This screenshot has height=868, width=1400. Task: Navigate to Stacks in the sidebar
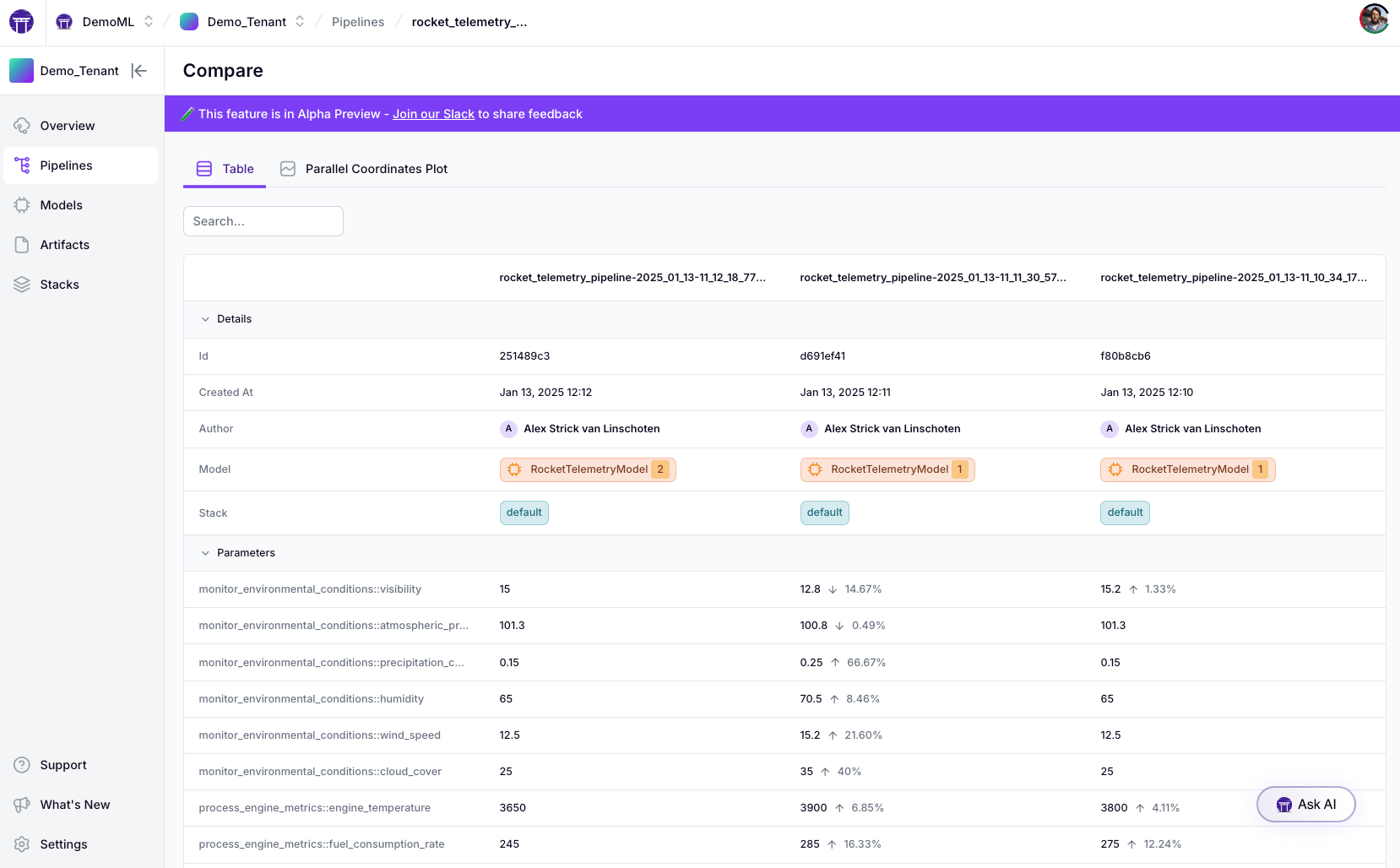pyautogui.click(x=59, y=285)
